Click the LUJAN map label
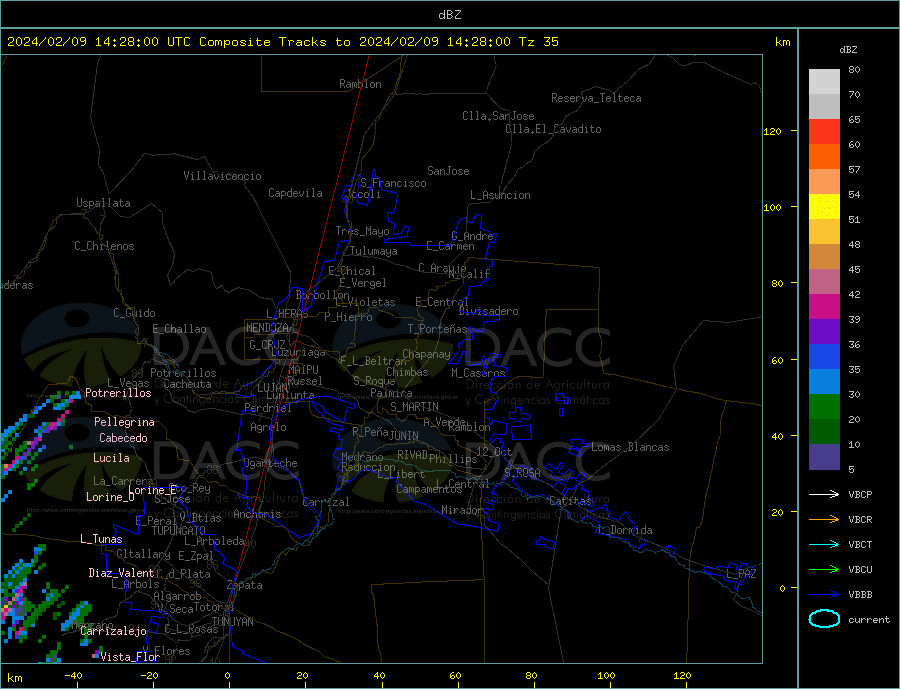900x689 pixels. coord(272,389)
